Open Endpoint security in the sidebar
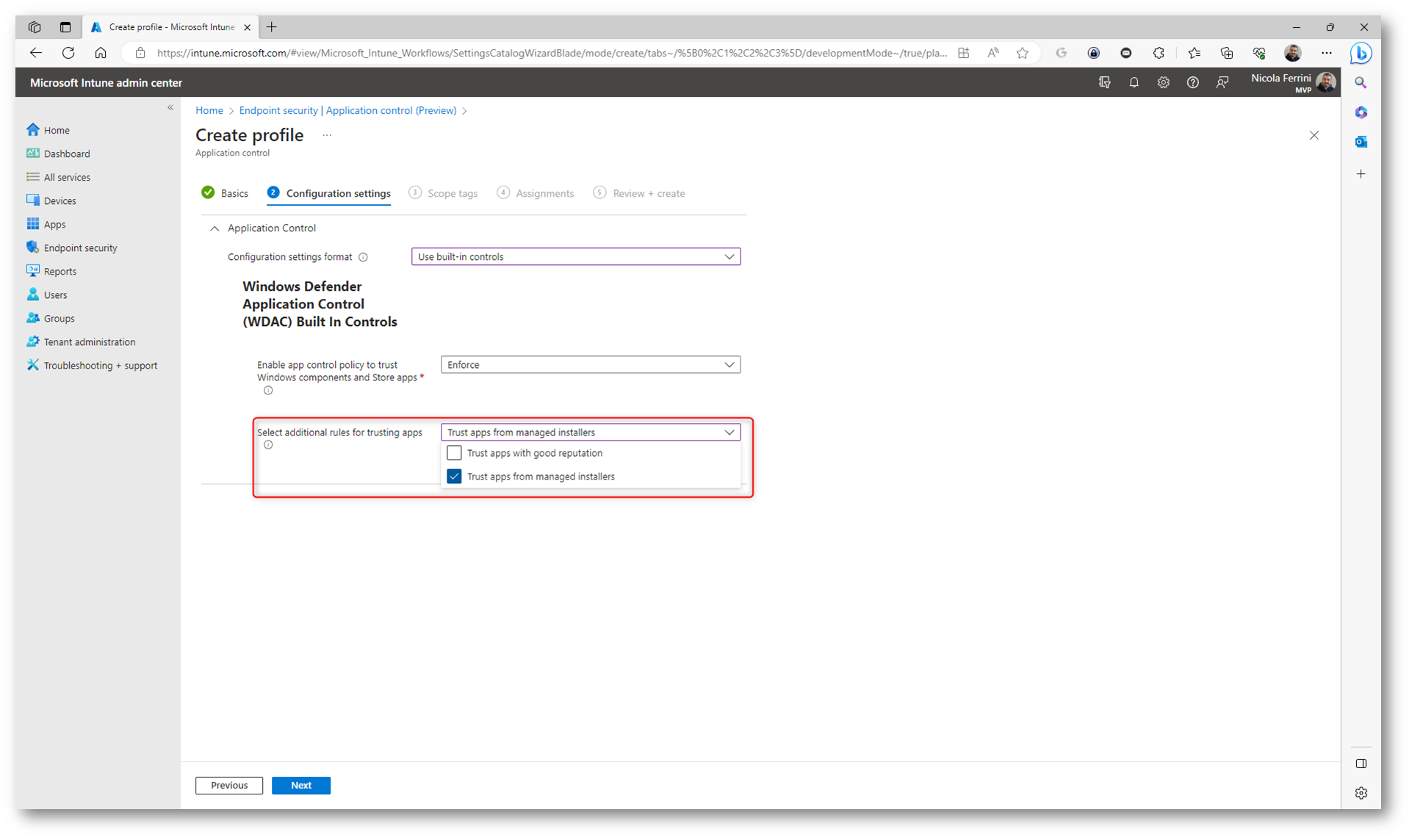Viewport: 1412px width, 840px height. pyautogui.click(x=72, y=247)
